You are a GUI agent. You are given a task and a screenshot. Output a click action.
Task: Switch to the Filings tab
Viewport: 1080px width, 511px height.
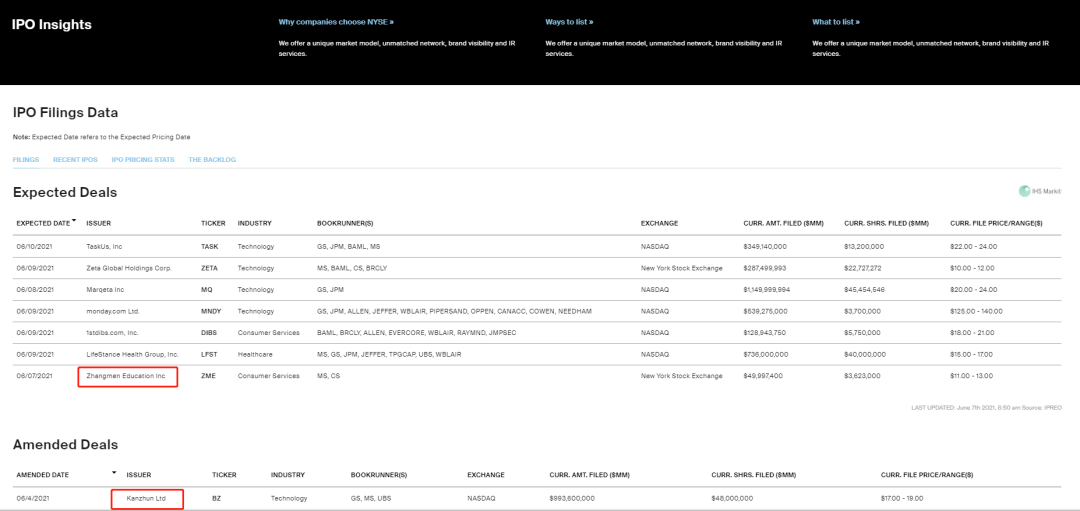tap(26, 160)
